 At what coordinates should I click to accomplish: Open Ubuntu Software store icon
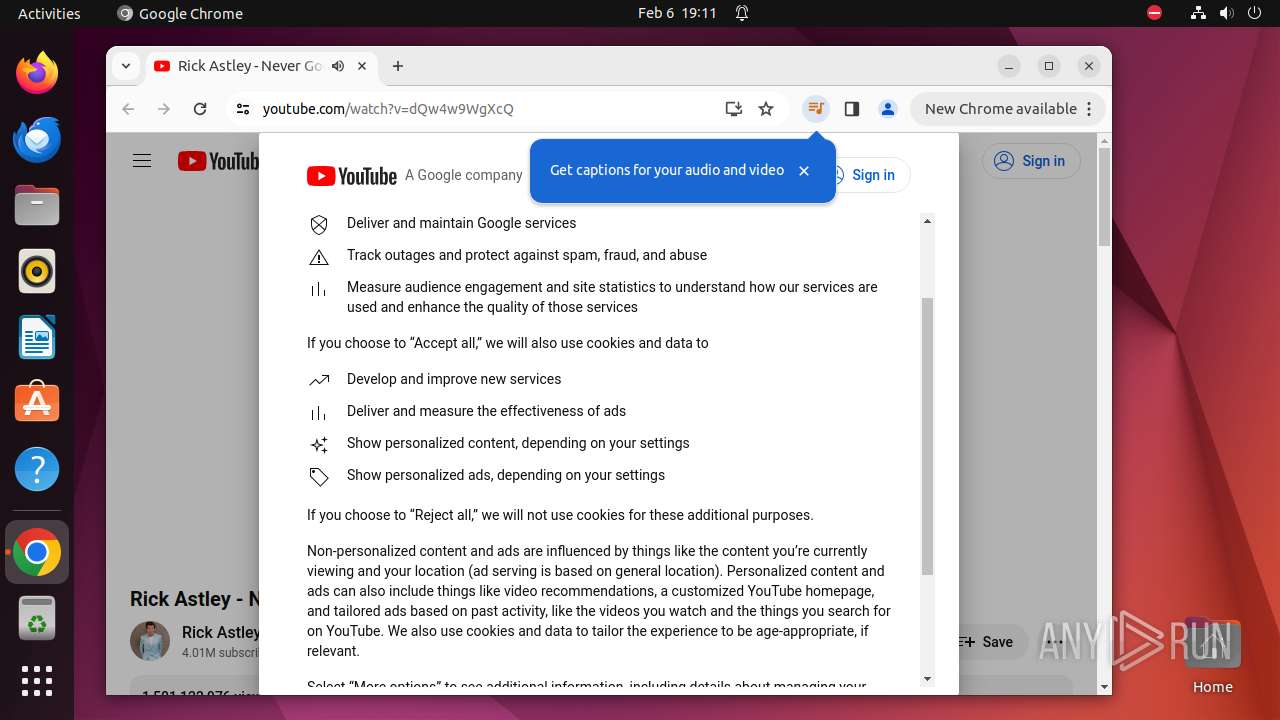pyautogui.click(x=37, y=403)
